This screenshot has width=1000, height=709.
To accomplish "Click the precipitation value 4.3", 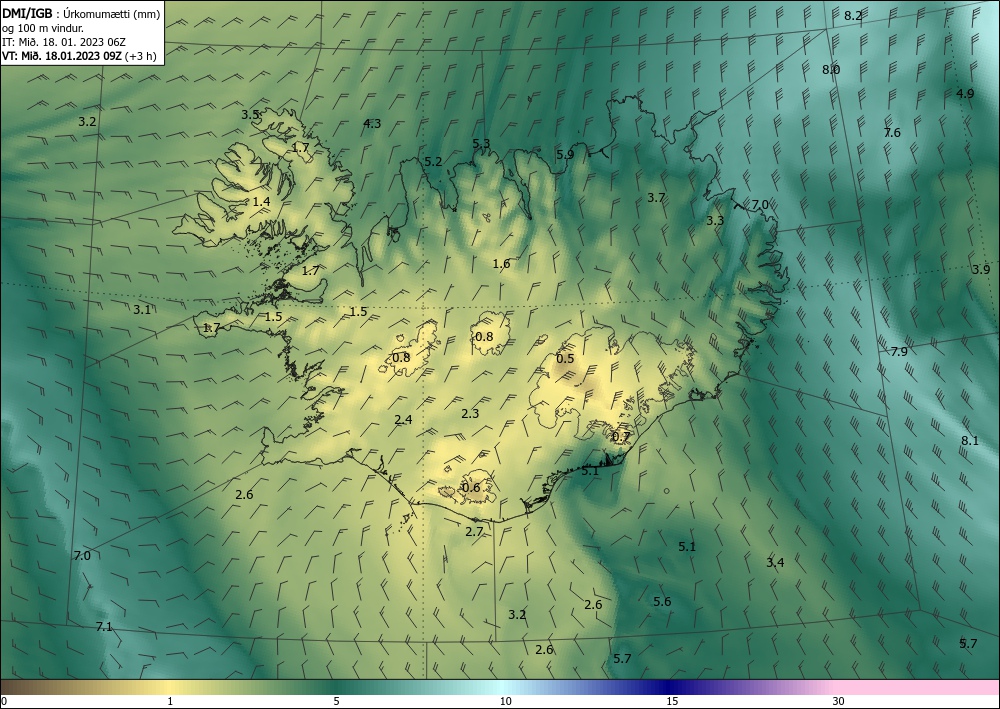I will pos(372,124).
